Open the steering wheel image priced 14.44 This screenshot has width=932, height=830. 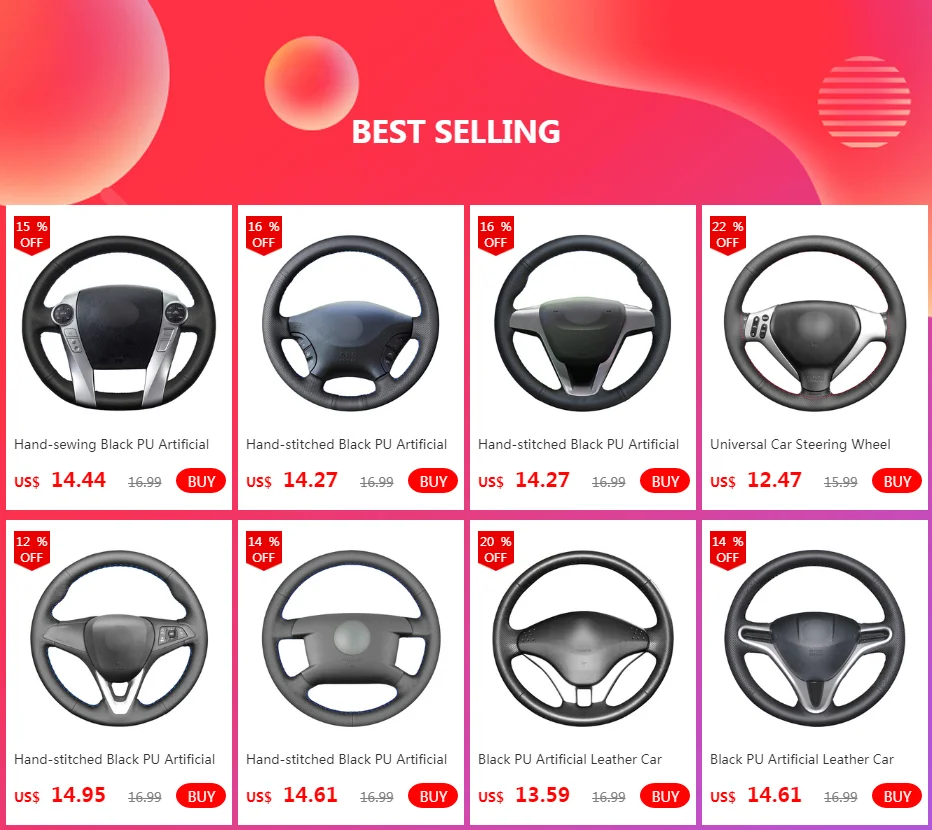click(119, 323)
